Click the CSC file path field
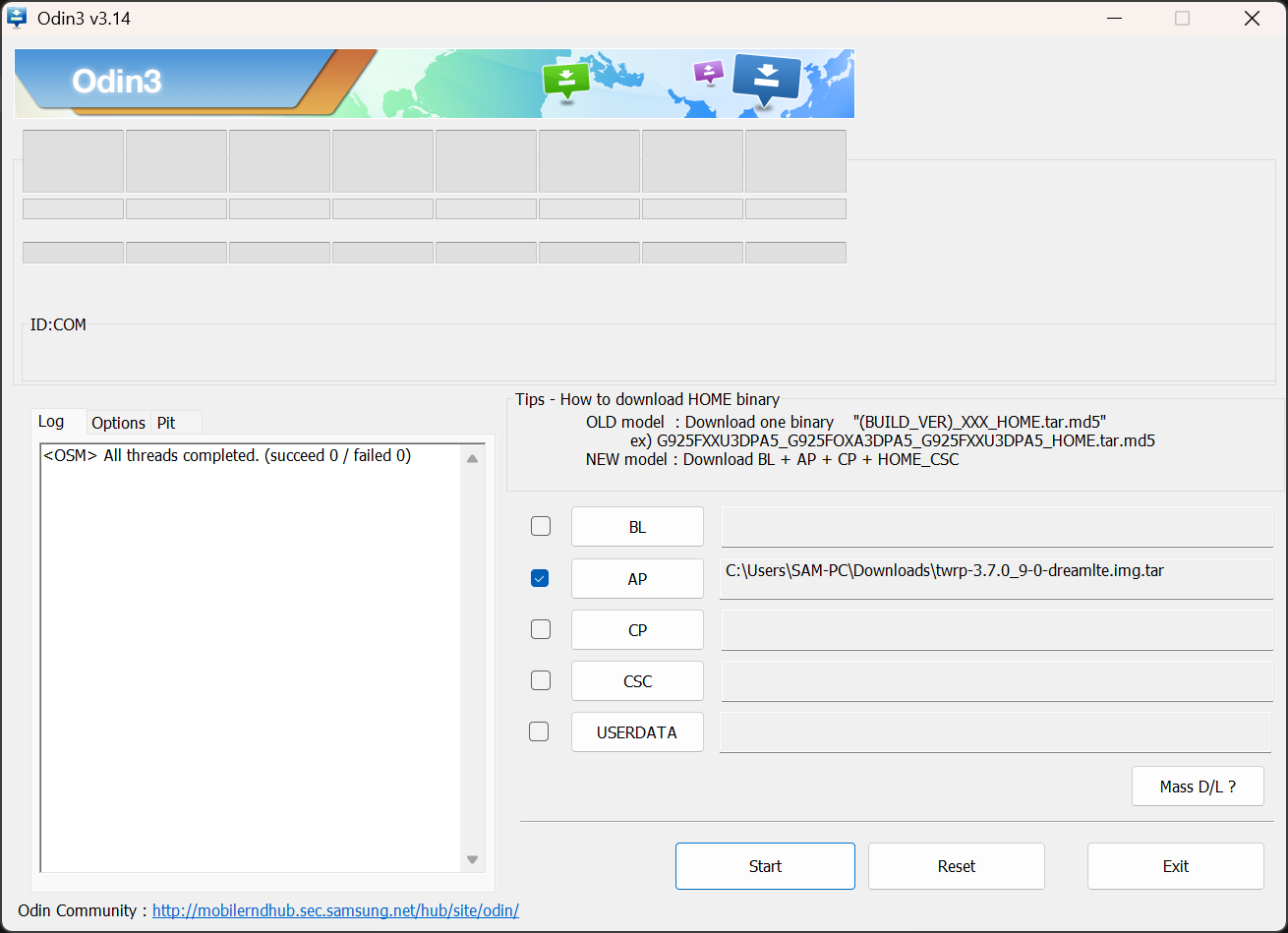Image resolution: width=1288 pixels, height=933 pixels. [x=997, y=681]
